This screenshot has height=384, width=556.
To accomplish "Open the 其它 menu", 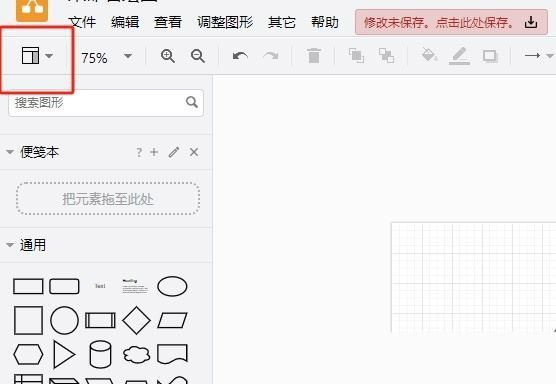I will 282,22.
